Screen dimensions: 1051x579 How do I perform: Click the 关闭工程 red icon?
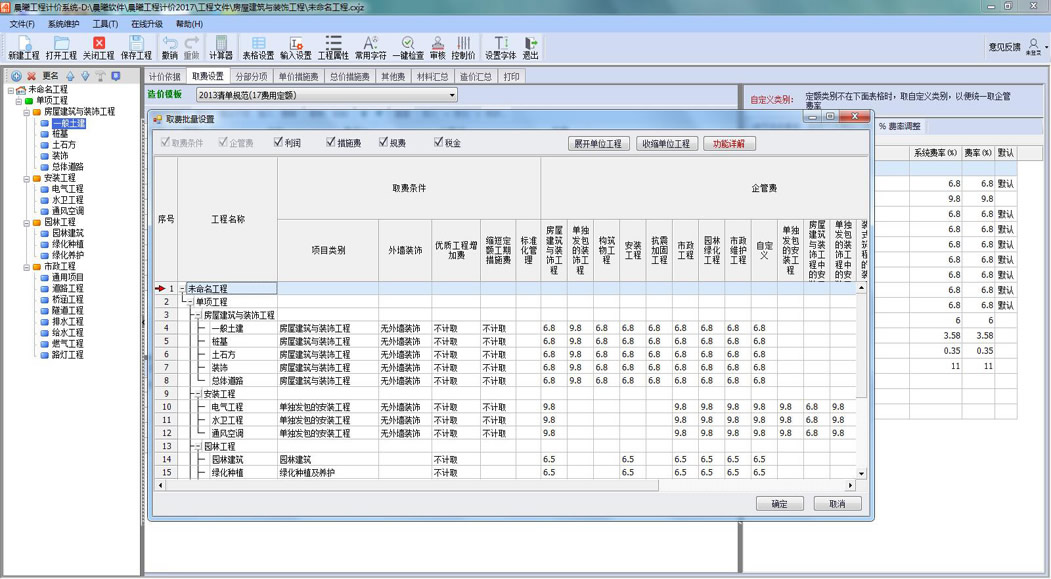tap(99, 44)
